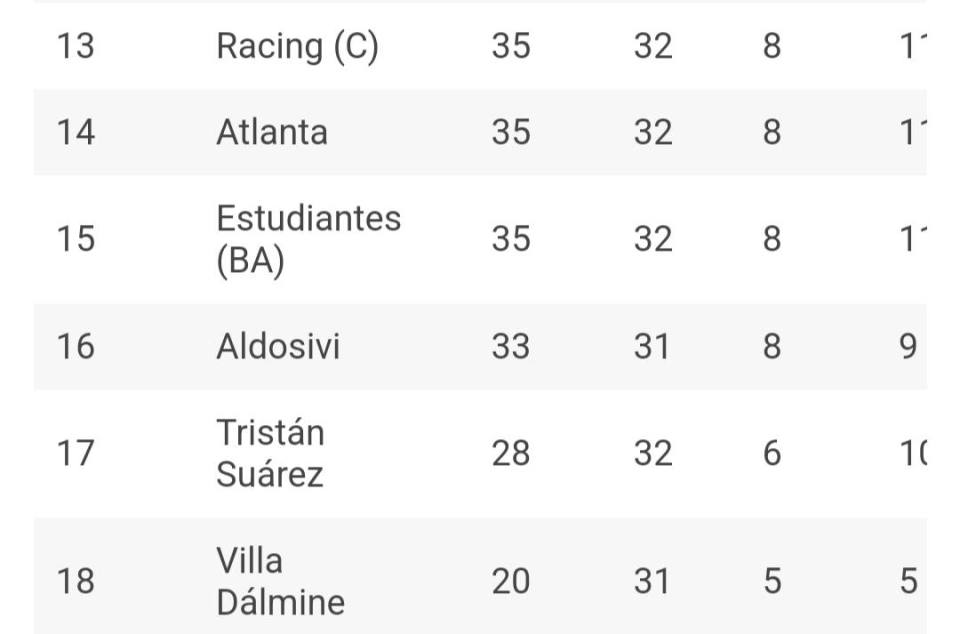The height and width of the screenshot is (634, 960).
Task: Click the 31 value in Villa Dálmine's row
Action: click(653, 581)
